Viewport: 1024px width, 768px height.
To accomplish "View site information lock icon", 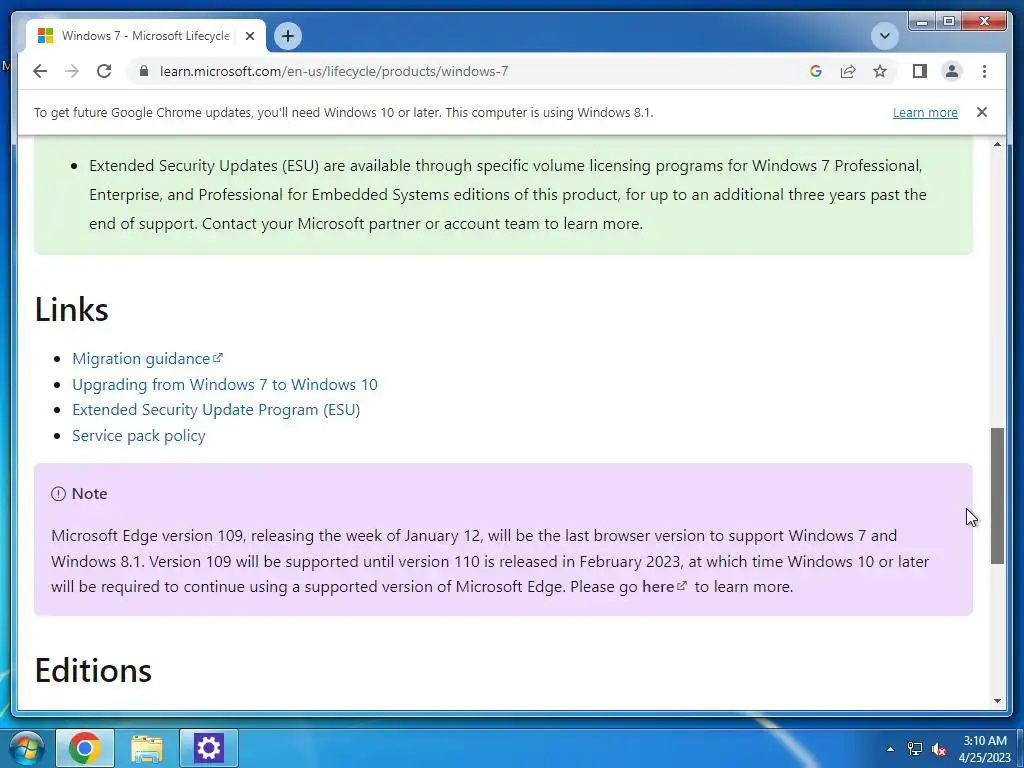I will 144,71.
